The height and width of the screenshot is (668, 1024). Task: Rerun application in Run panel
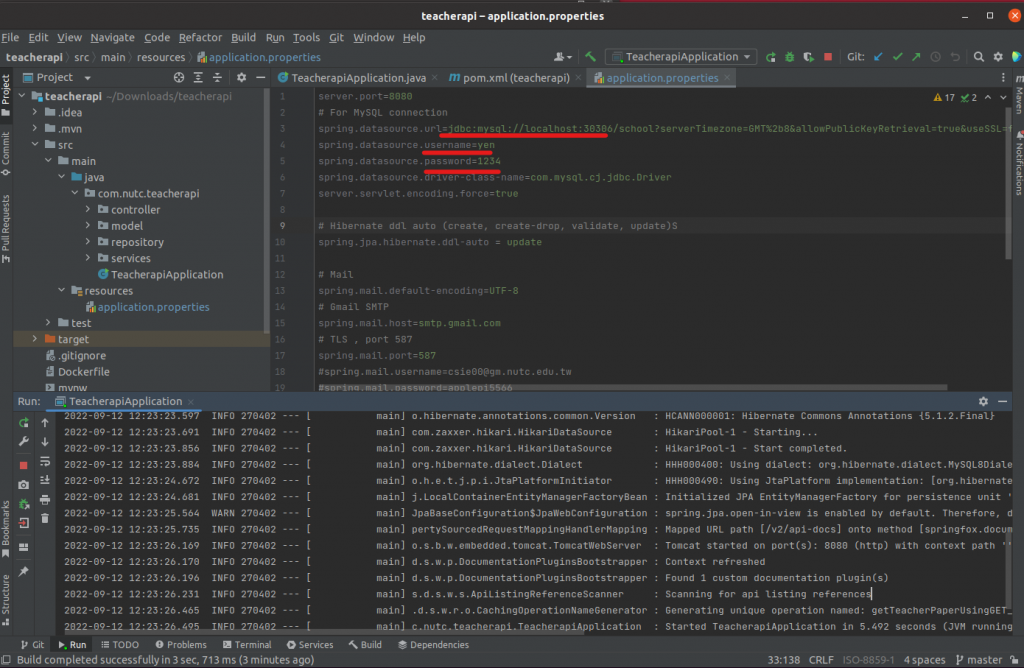point(24,422)
